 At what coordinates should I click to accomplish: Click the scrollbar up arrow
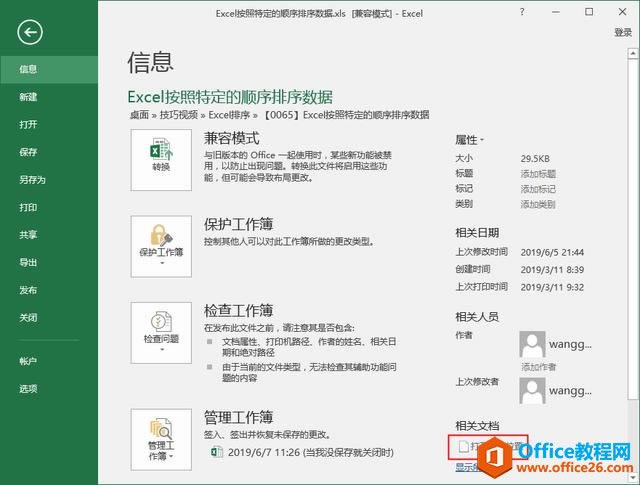pyautogui.click(x=633, y=53)
